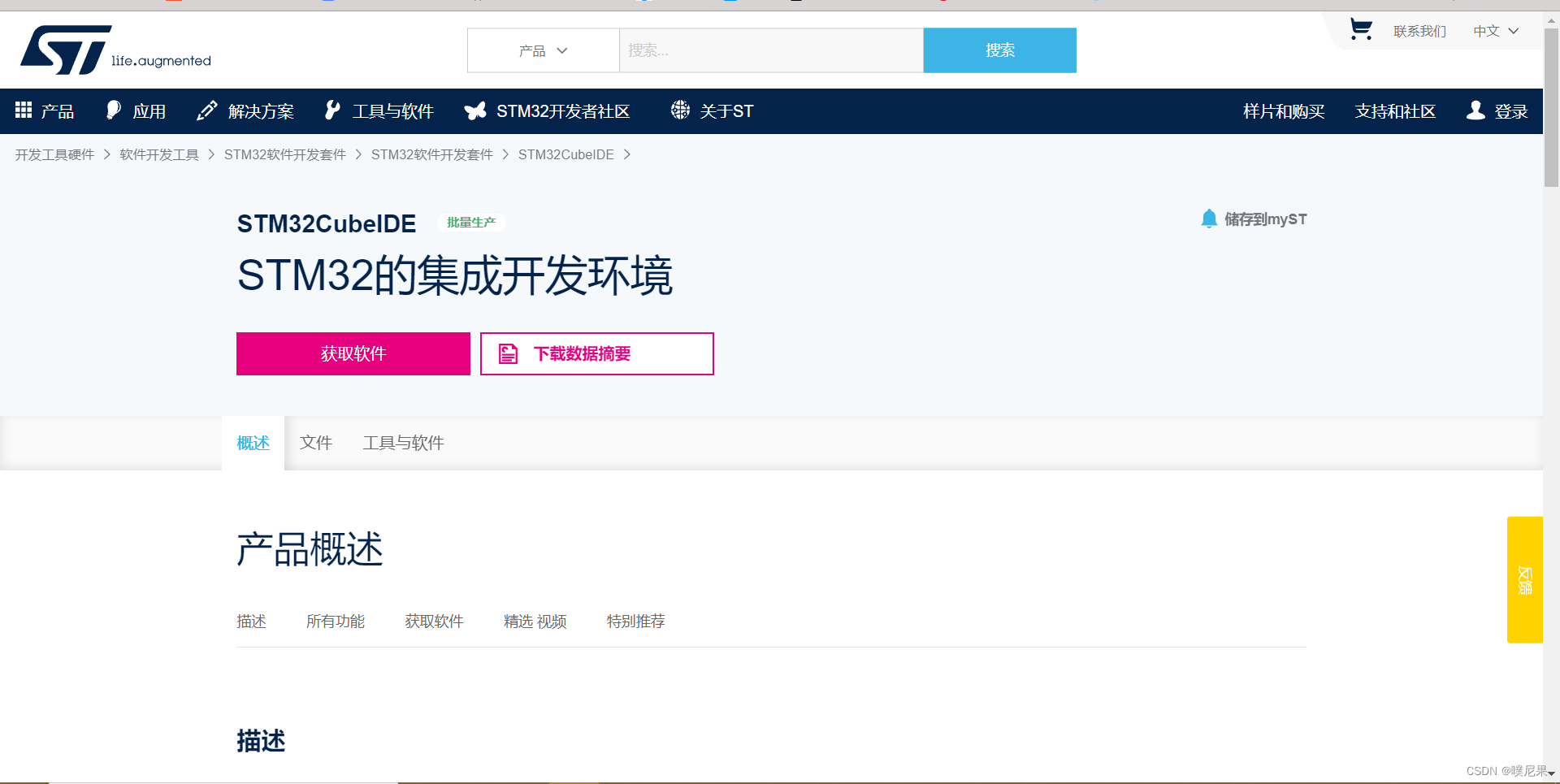Open the shopping cart icon
The width and height of the screenshot is (1560, 784).
click(1361, 28)
